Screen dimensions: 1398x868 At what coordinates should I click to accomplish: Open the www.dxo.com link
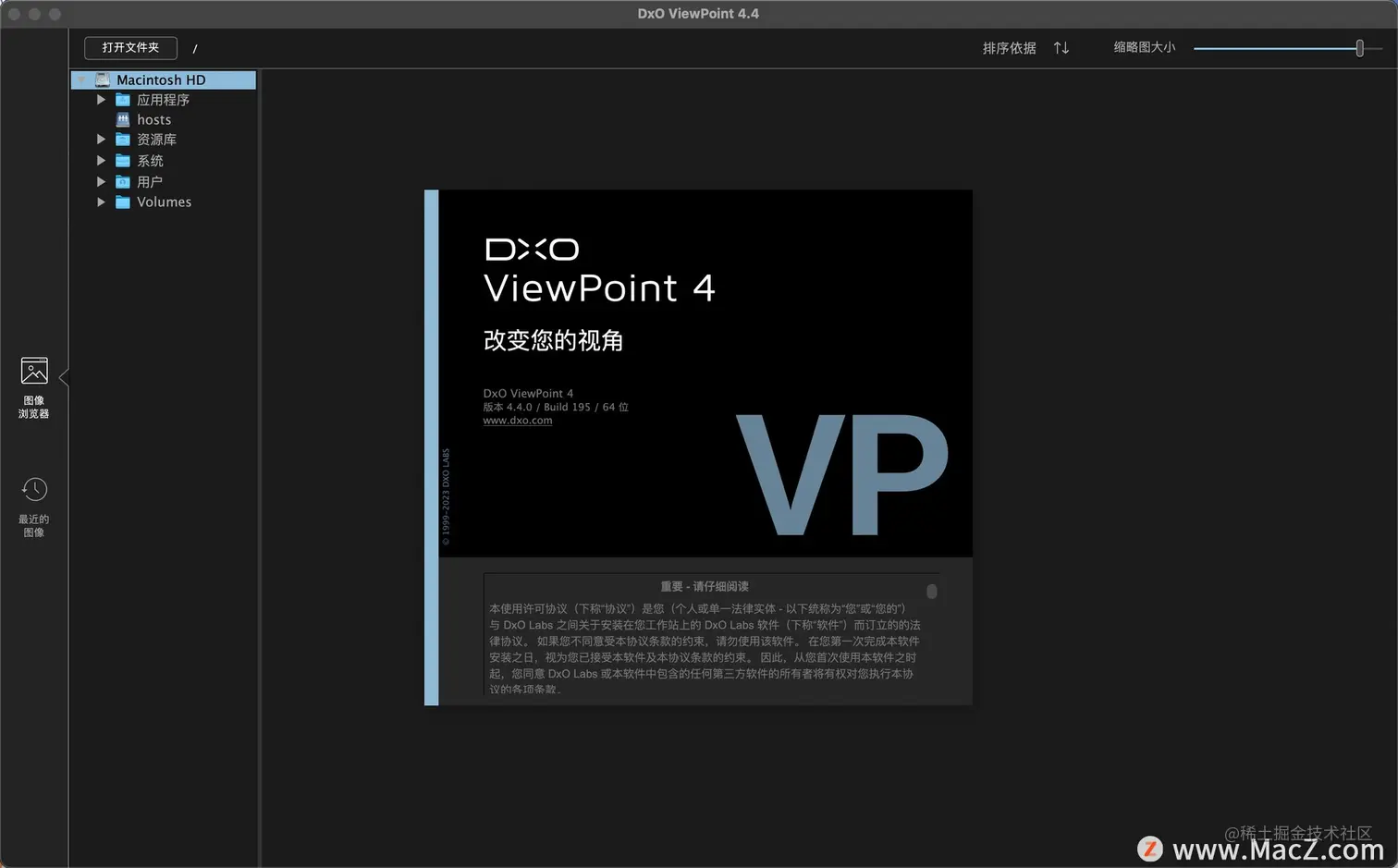click(x=518, y=420)
